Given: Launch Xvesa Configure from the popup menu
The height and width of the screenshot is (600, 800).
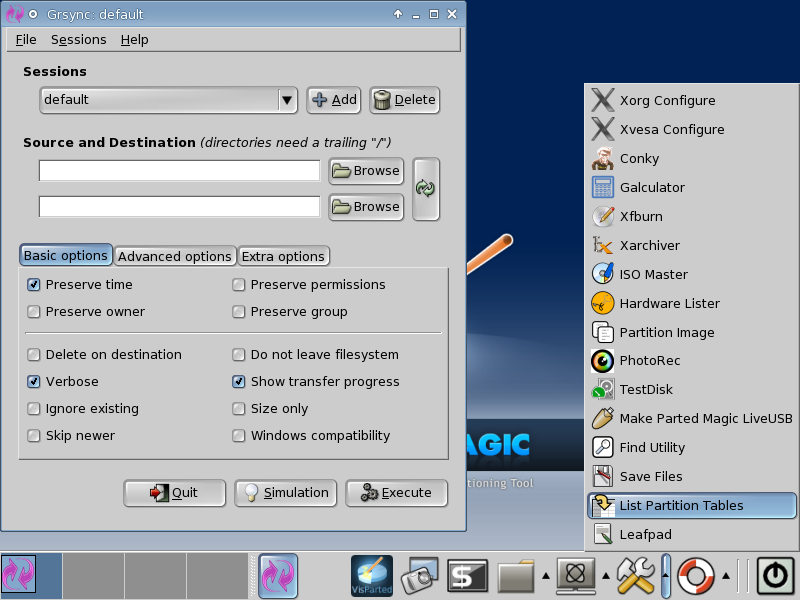Looking at the screenshot, I should 692,129.
